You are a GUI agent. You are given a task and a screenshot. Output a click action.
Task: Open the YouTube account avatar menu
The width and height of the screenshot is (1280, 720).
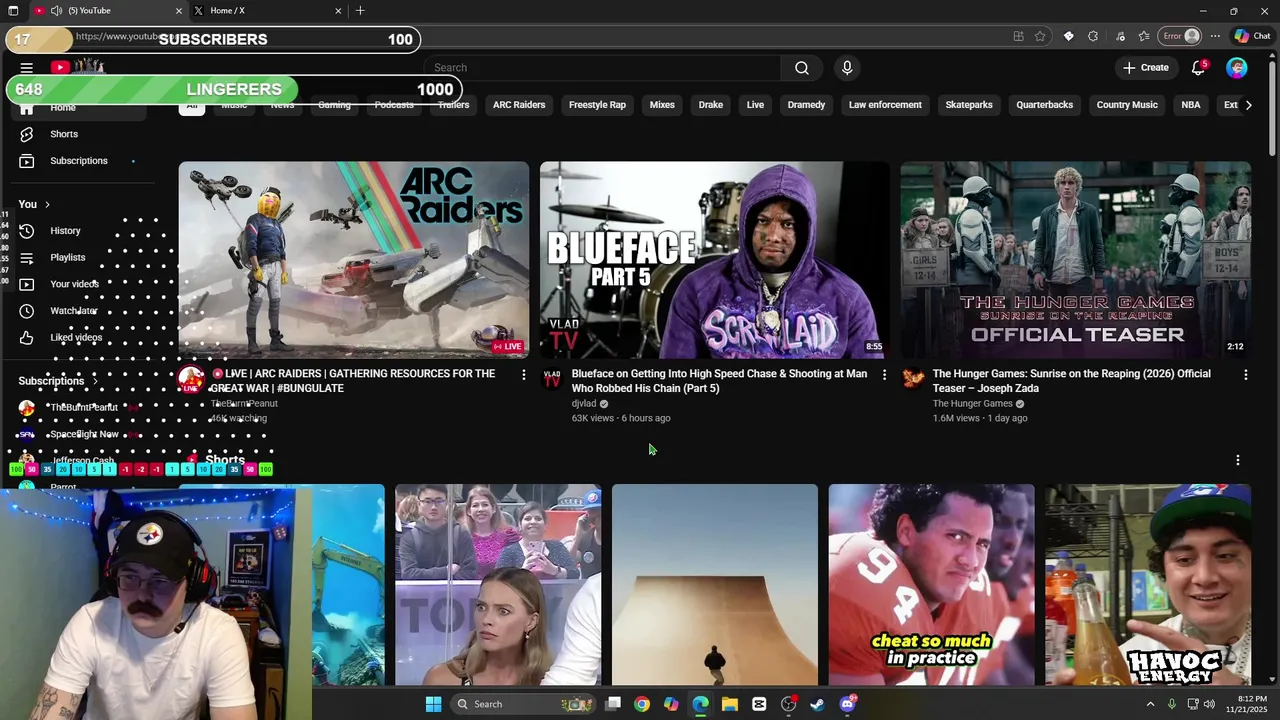coord(1237,68)
